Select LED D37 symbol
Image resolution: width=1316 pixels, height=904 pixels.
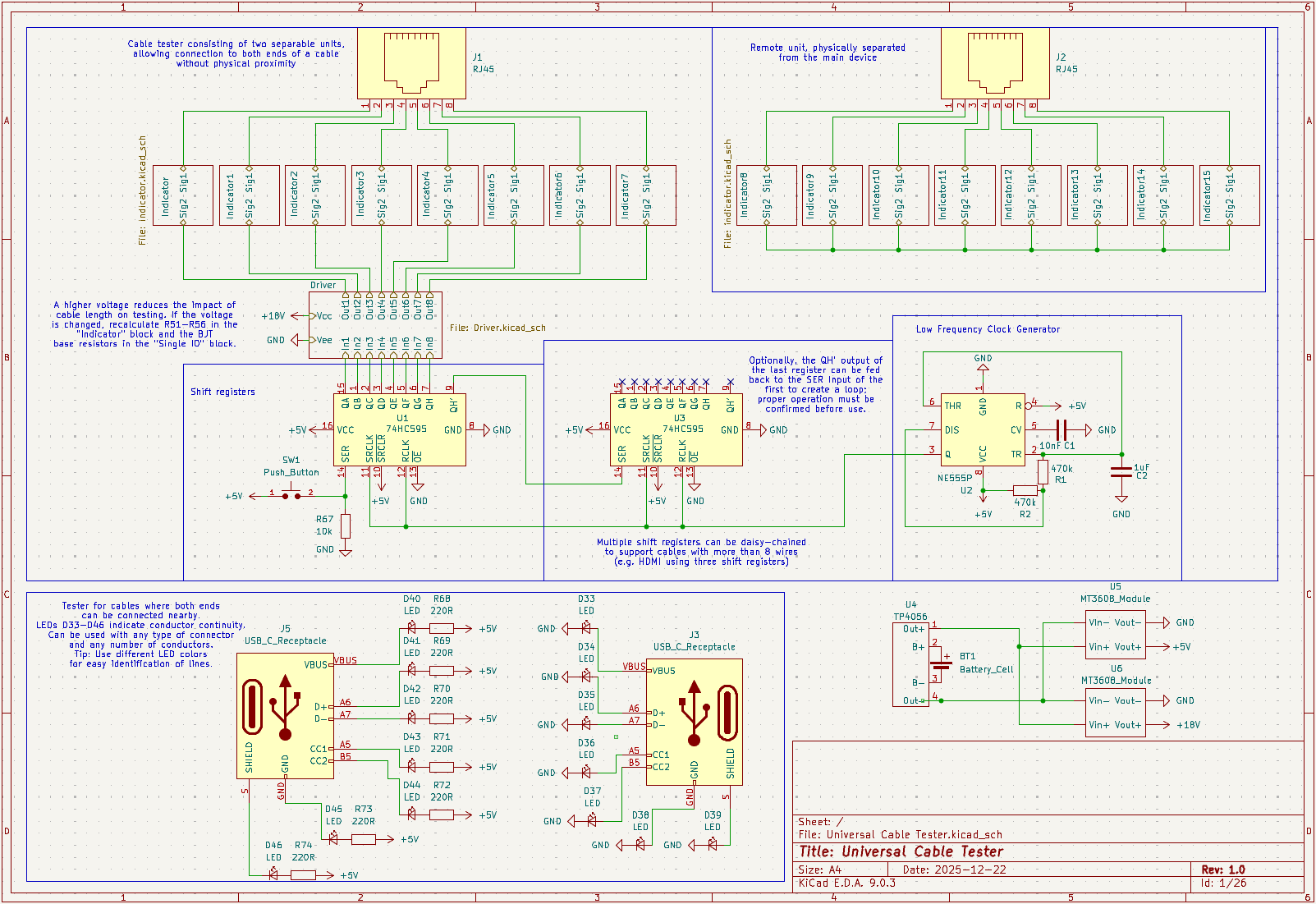click(x=592, y=820)
